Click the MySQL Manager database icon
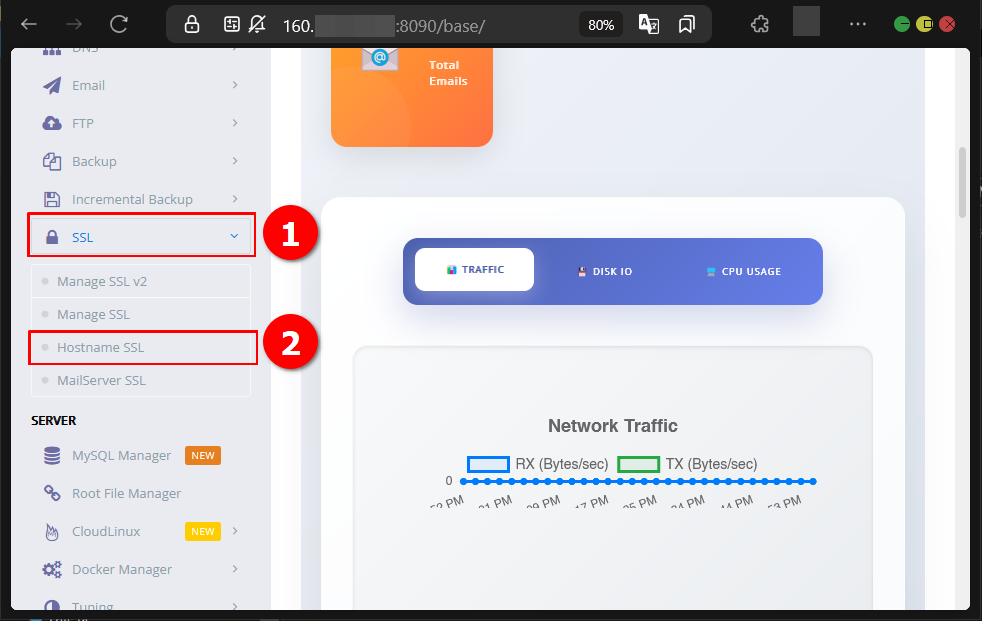 [x=52, y=456]
